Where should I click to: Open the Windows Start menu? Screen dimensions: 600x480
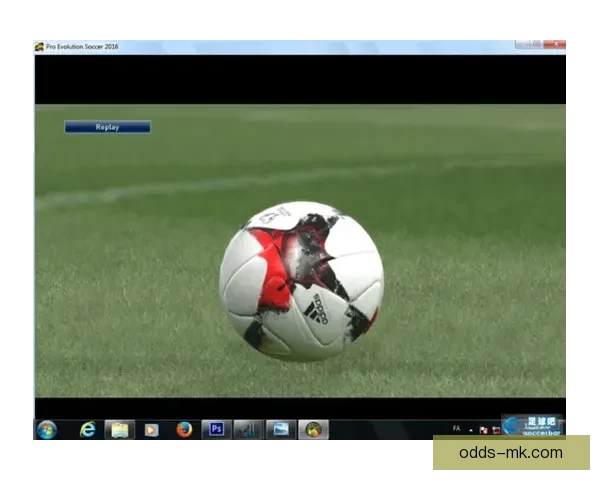47,429
